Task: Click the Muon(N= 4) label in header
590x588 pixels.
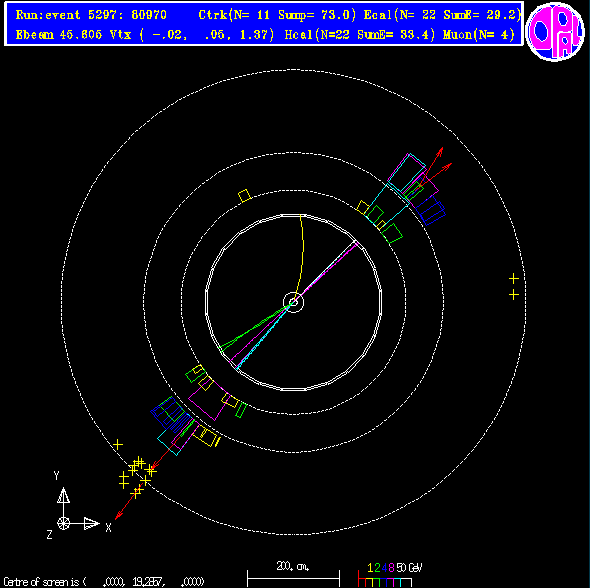Action: tap(479, 35)
